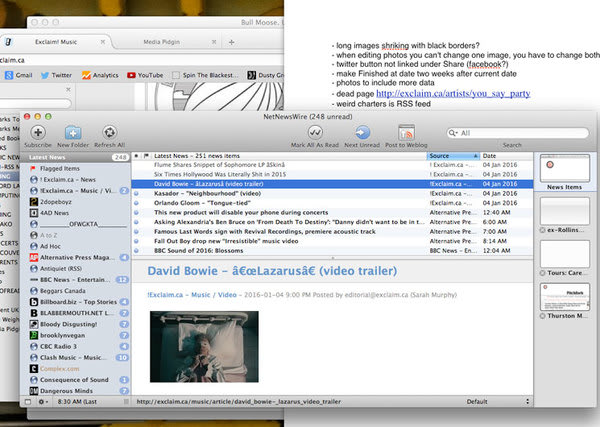Select the Billboard.biz Top Stories feed icon
Image resolution: width=600 pixels, height=427 pixels.
[x=34, y=302]
